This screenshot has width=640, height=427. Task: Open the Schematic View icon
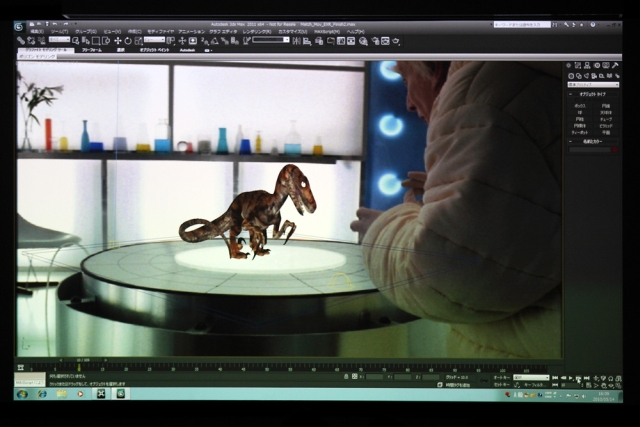pyautogui.click(x=351, y=41)
